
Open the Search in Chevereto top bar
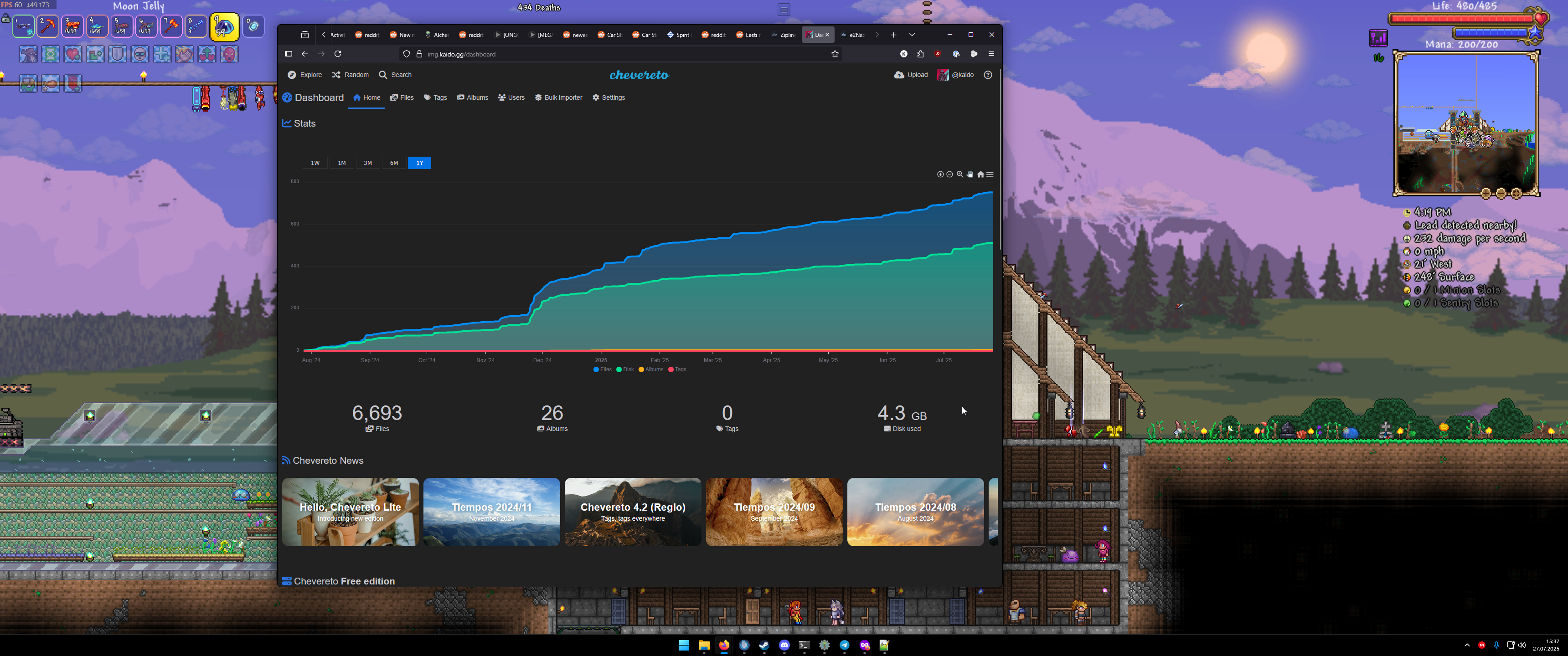(395, 75)
